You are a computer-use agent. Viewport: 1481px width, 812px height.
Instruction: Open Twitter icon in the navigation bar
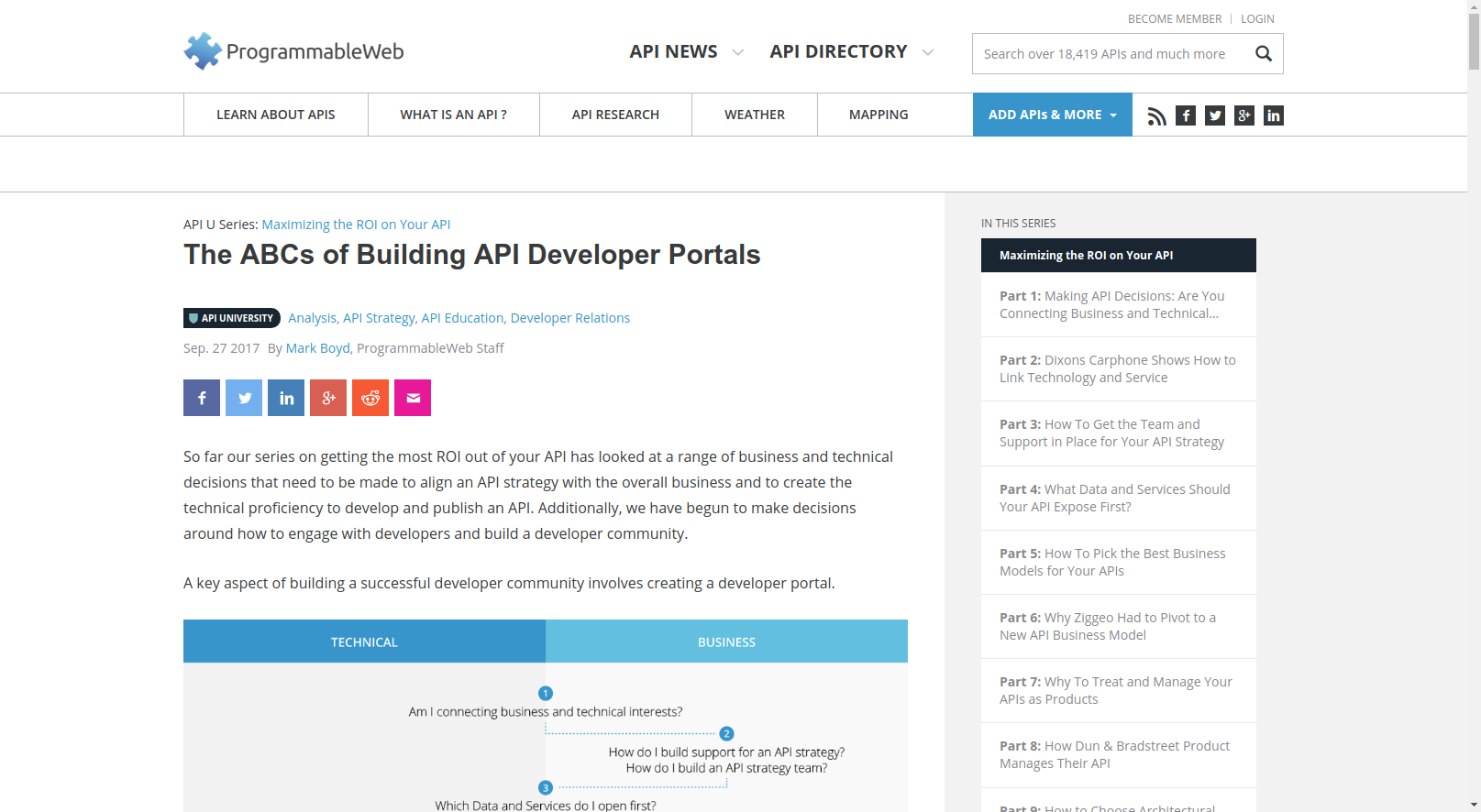[1215, 115]
